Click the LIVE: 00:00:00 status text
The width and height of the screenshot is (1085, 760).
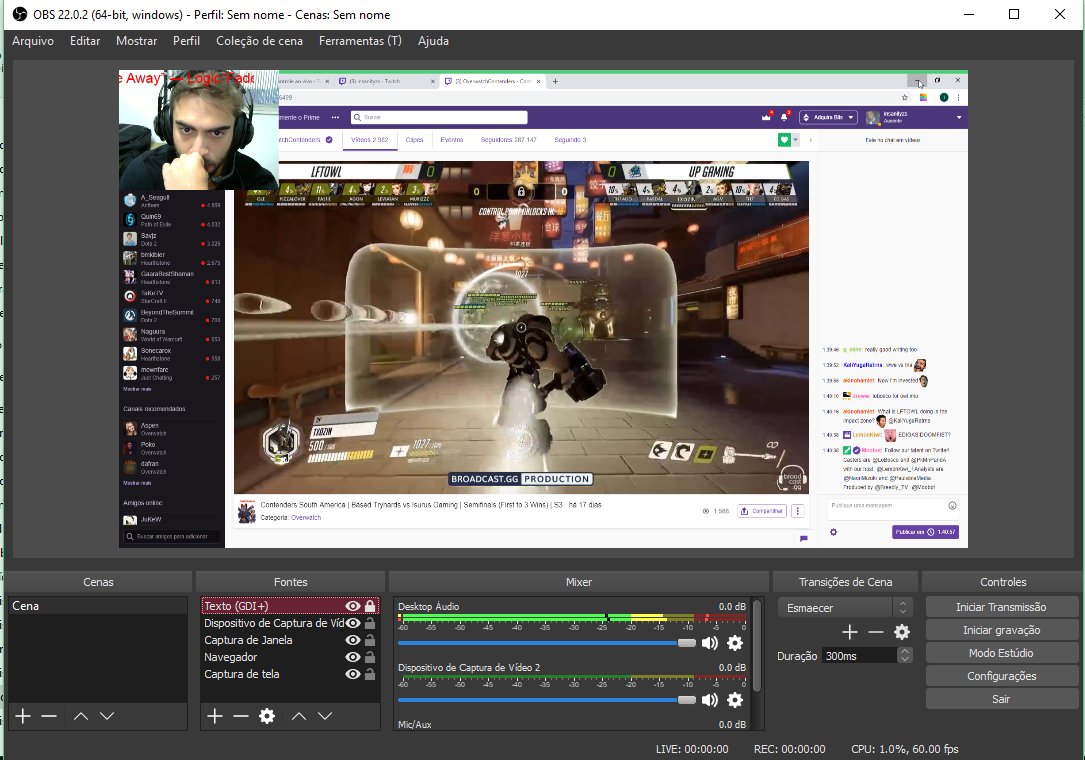(692, 749)
